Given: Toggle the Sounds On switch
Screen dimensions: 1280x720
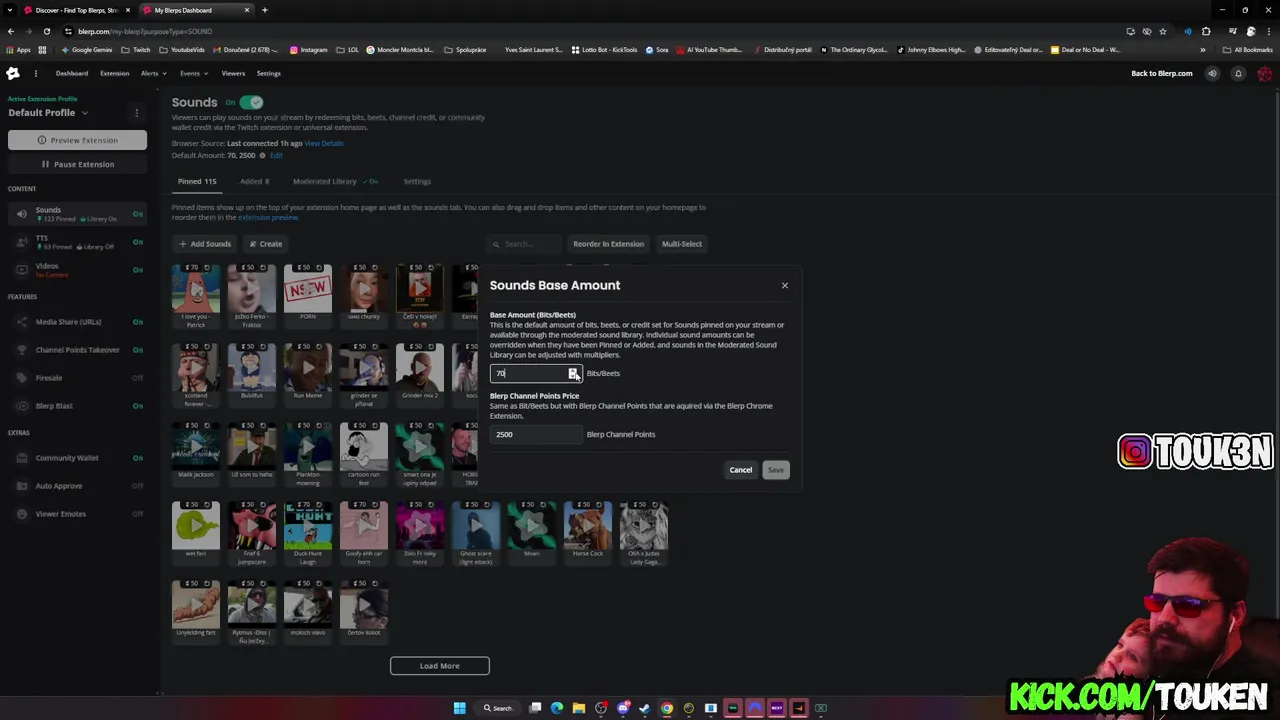Looking at the screenshot, I should click(251, 102).
